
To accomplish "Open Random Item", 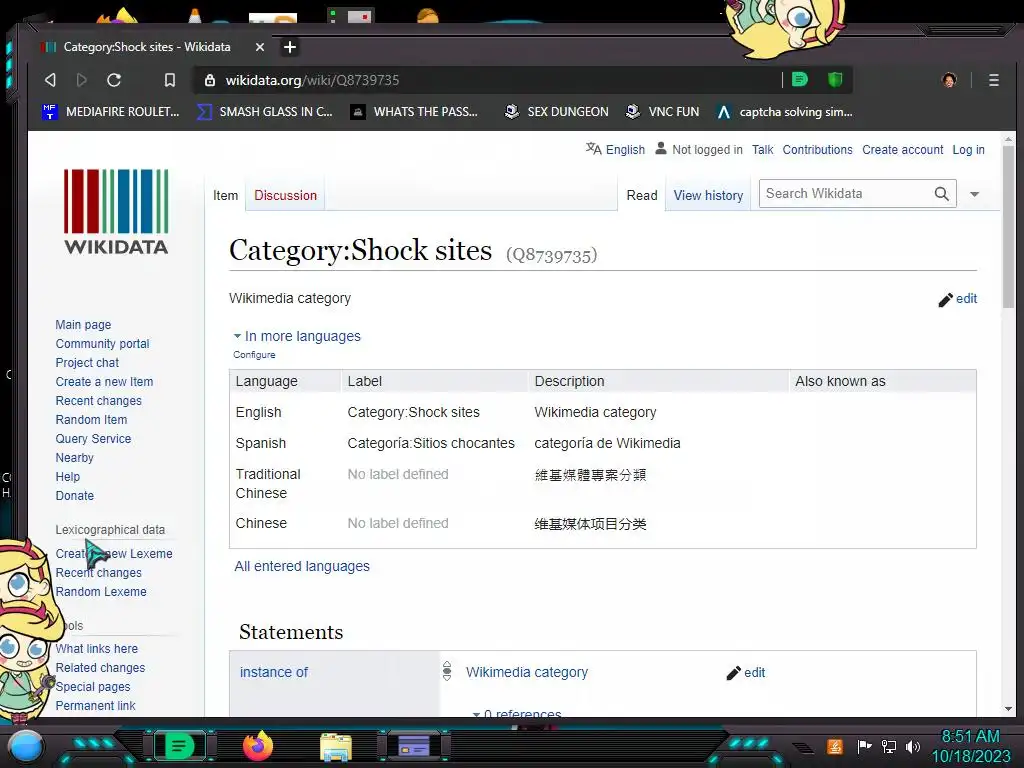I will (91, 419).
